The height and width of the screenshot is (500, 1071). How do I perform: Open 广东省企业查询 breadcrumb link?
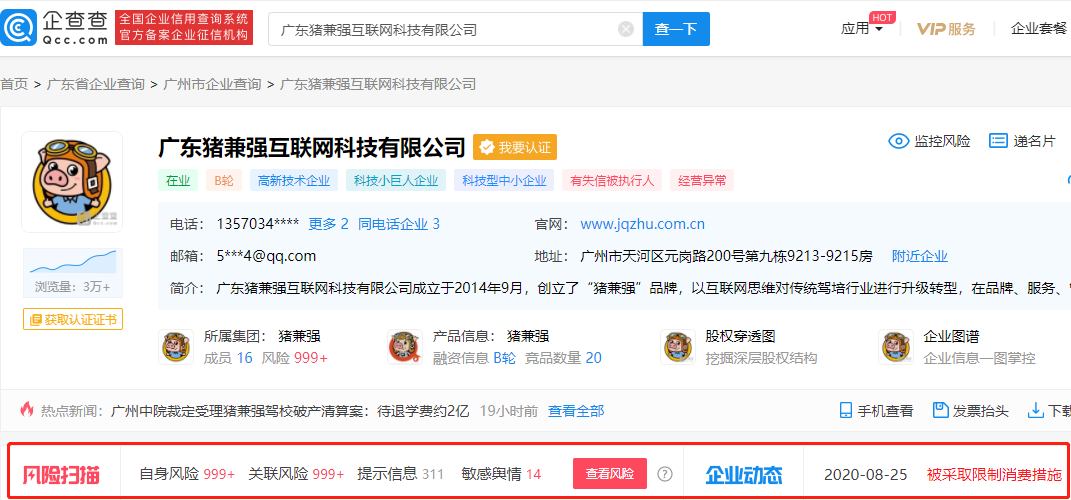click(96, 85)
